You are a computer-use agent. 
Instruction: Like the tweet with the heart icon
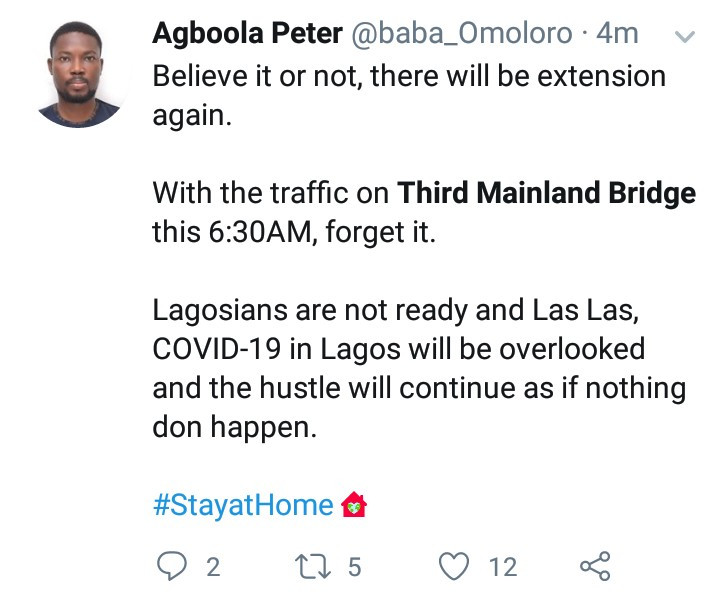[x=455, y=567]
